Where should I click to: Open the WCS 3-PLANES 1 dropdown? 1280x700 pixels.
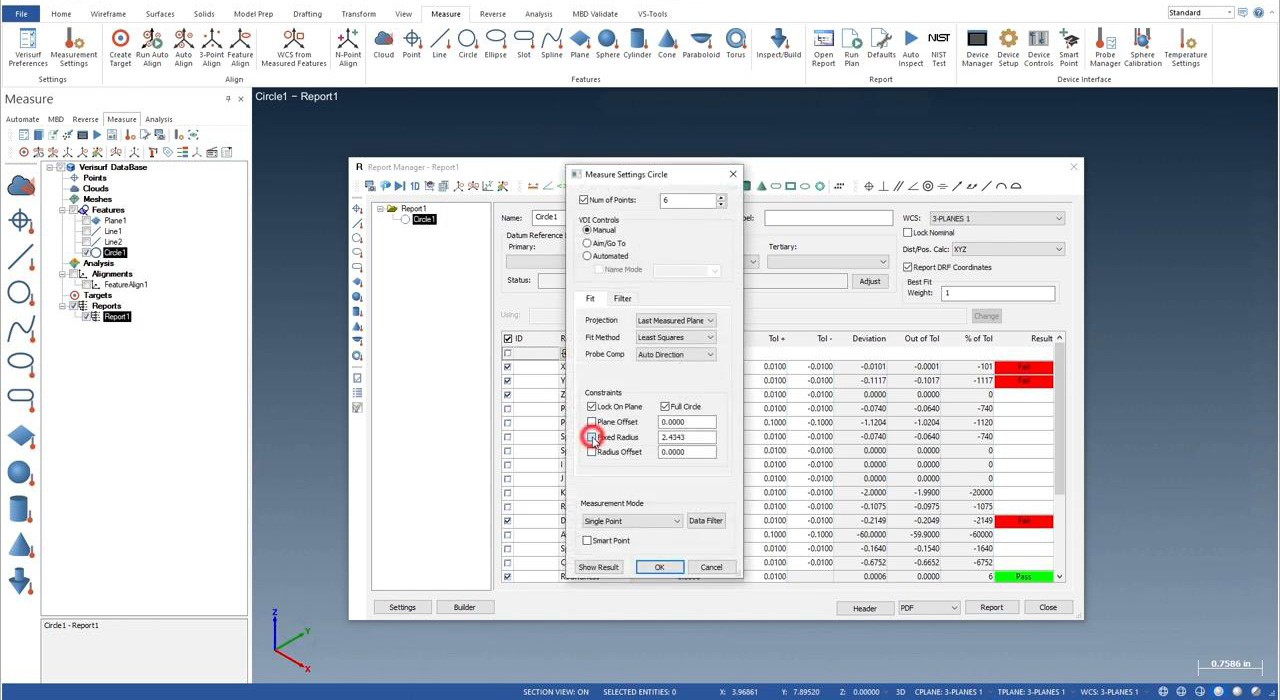coord(996,218)
